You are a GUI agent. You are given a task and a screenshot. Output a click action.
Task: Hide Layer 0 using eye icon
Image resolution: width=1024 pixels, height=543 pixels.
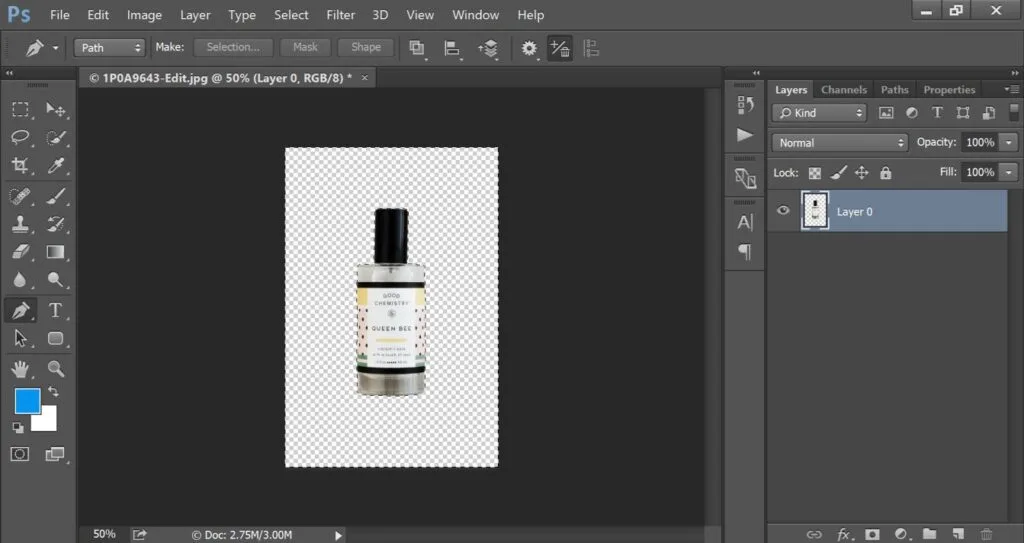783,211
